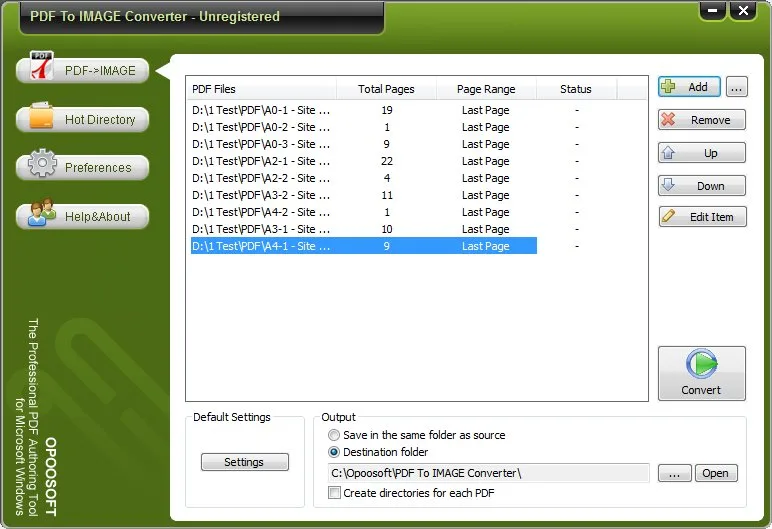Click total pages value 11
The height and width of the screenshot is (529, 772).
[x=387, y=195]
